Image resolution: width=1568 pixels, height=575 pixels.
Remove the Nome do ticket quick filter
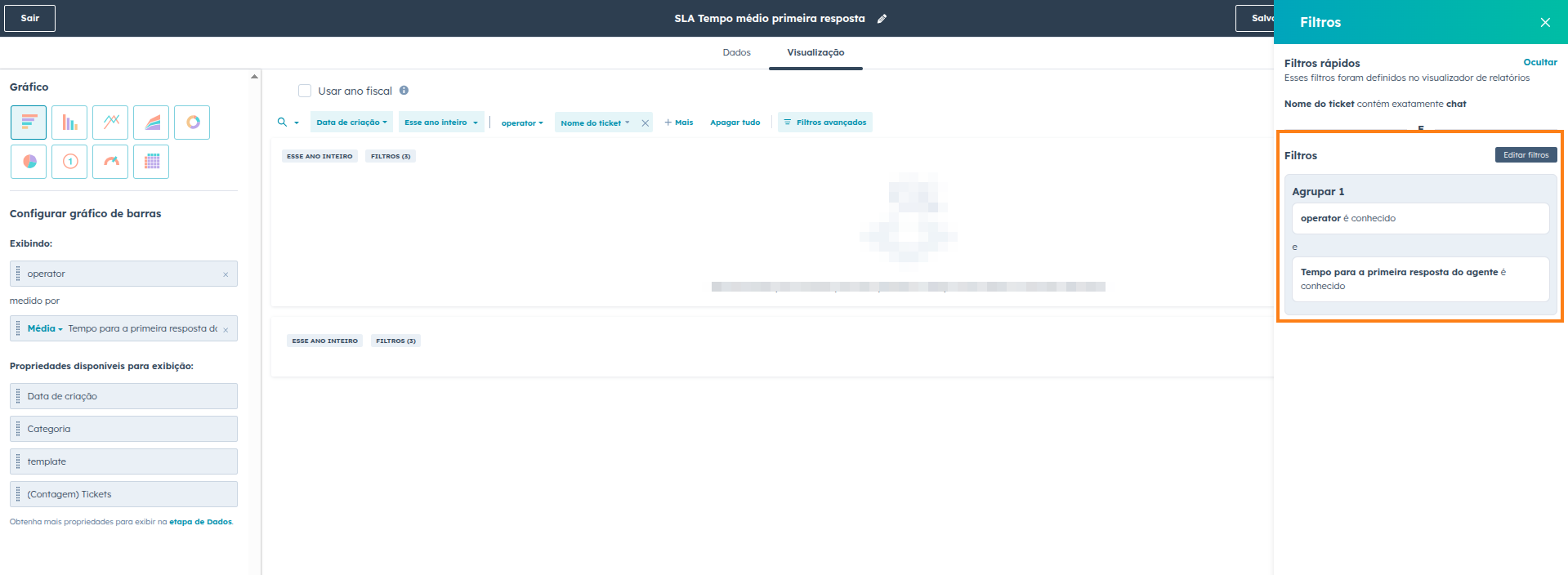(645, 123)
